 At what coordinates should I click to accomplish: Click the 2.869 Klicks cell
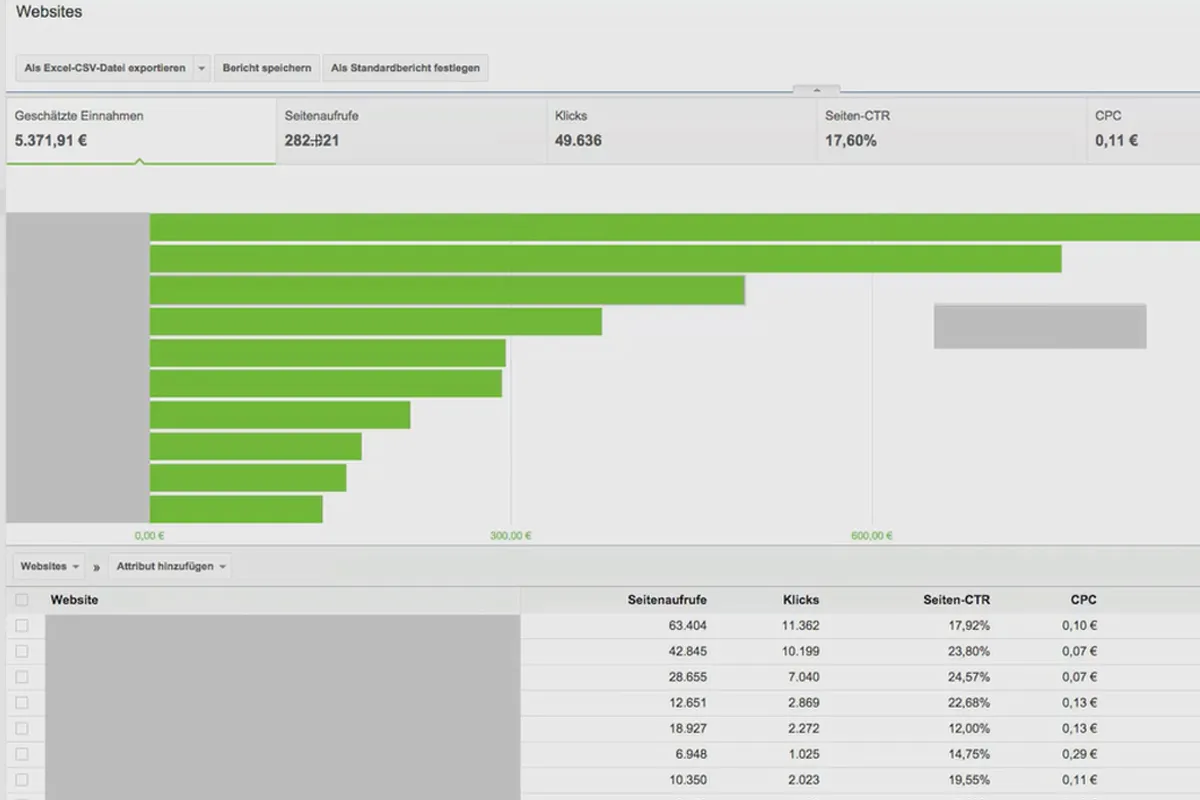pos(803,703)
